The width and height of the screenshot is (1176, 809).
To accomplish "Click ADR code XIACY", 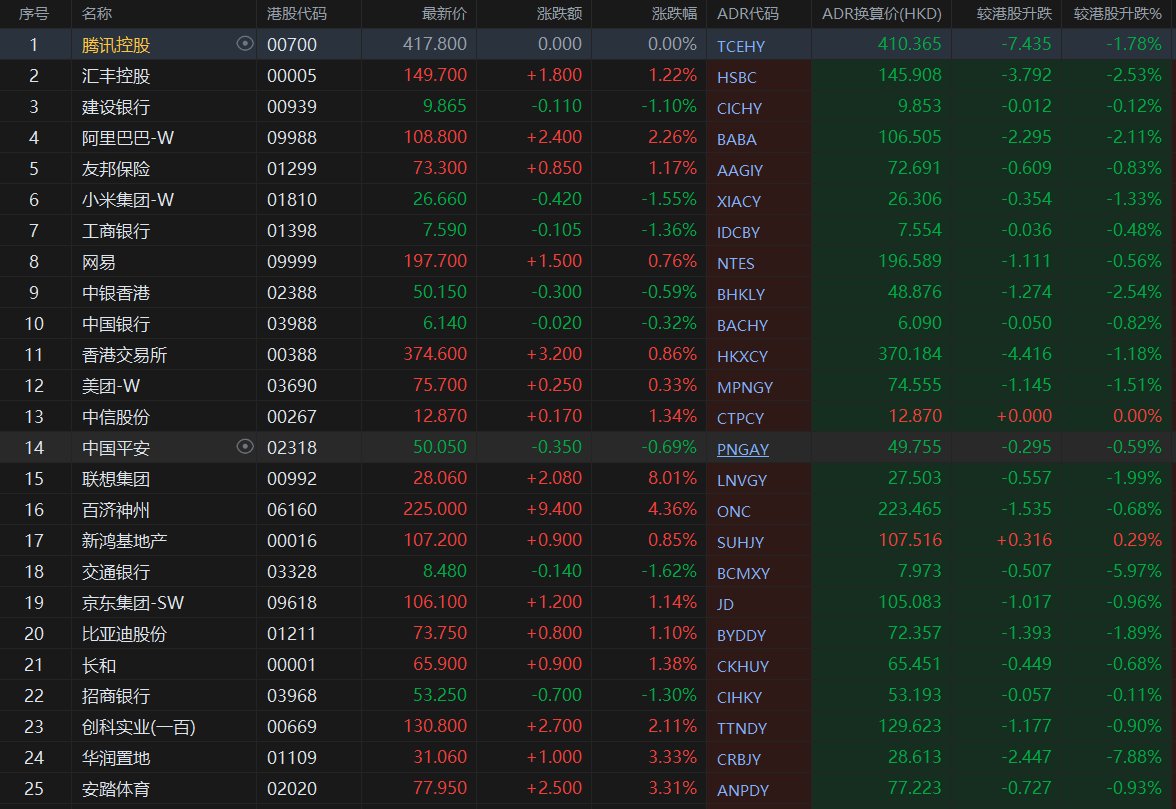I will tap(739, 201).
